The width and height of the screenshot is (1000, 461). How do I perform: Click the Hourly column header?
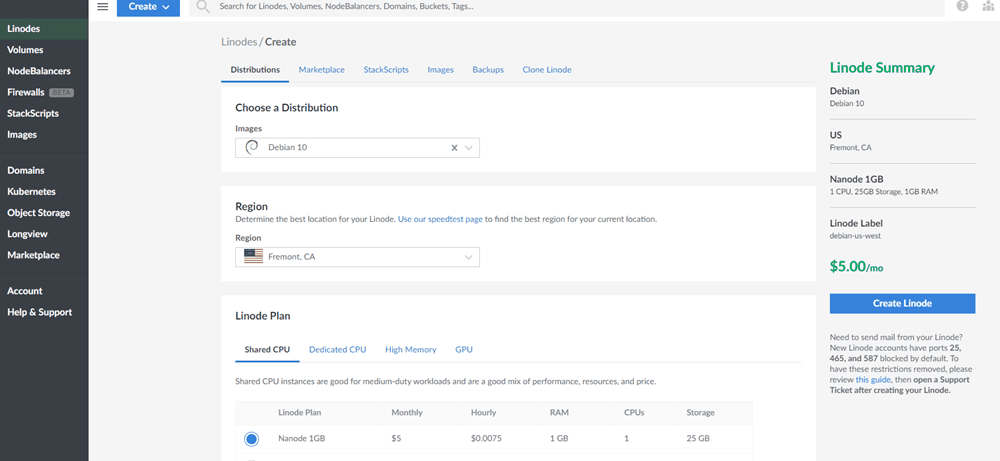[483, 413]
